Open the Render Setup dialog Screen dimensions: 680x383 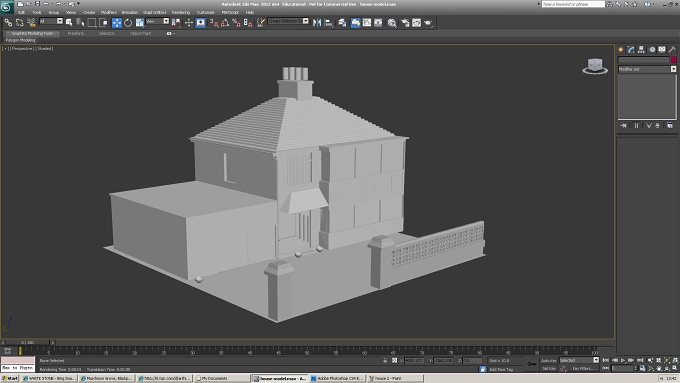coord(405,23)
